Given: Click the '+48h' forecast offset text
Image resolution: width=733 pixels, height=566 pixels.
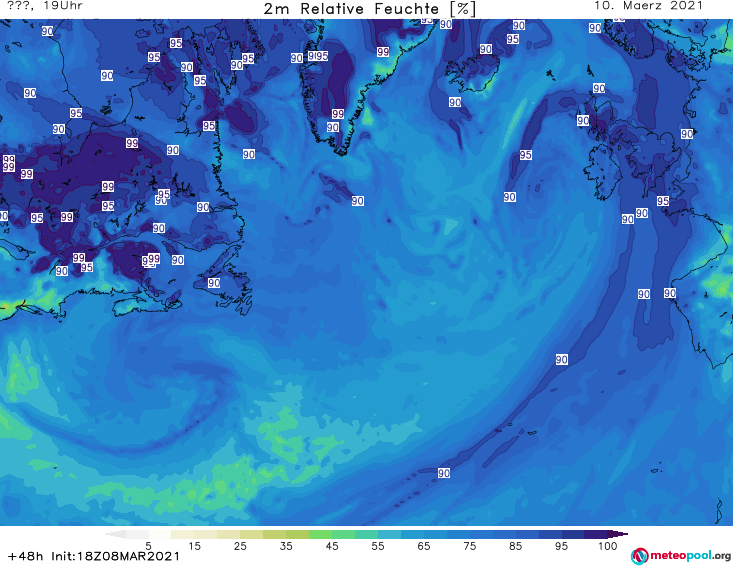Looking at the screenshot, I should 26,556.
